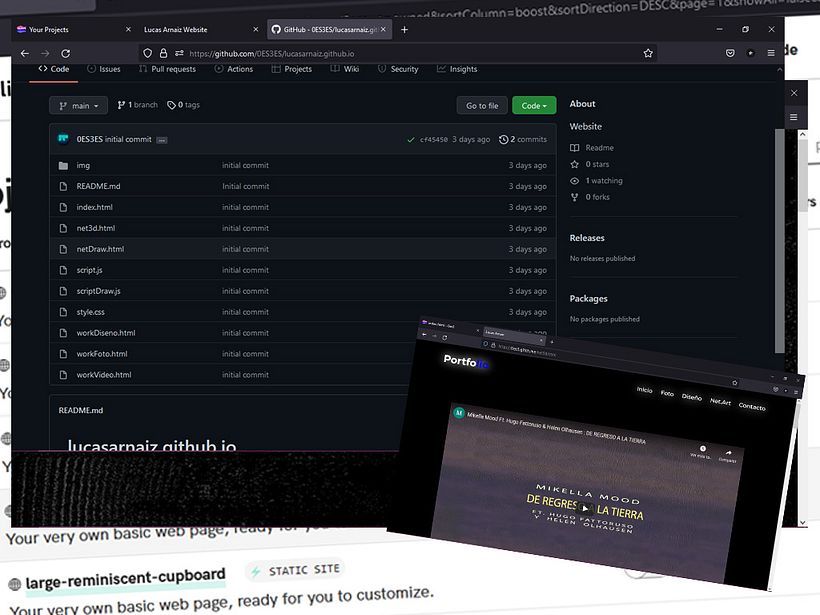Viewport: 820px width, 615px height.
Task: Open the Firefox hamburger menu
Action: coord(771,53)
